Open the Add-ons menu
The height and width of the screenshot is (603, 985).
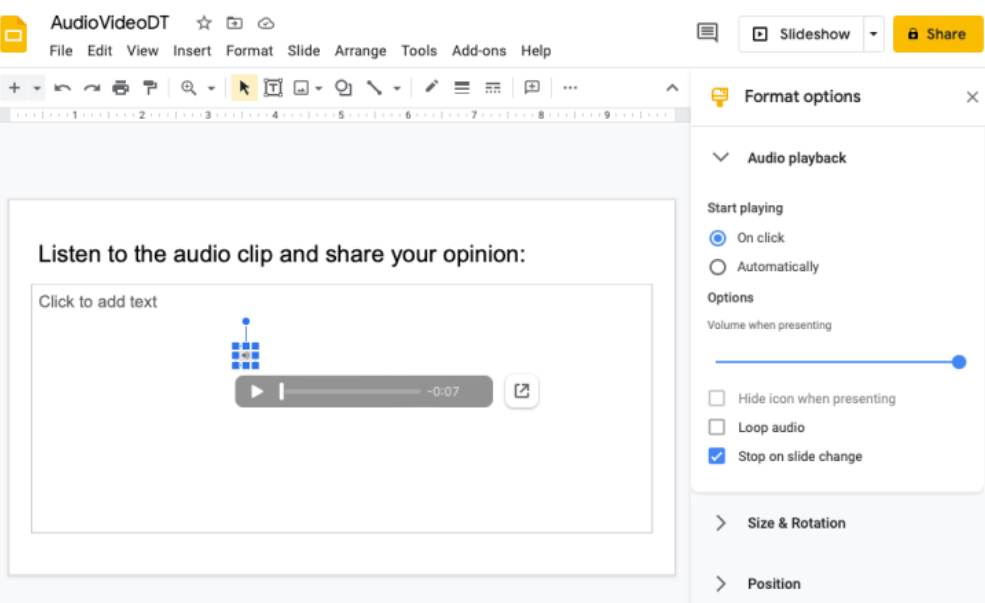point(479,51)
